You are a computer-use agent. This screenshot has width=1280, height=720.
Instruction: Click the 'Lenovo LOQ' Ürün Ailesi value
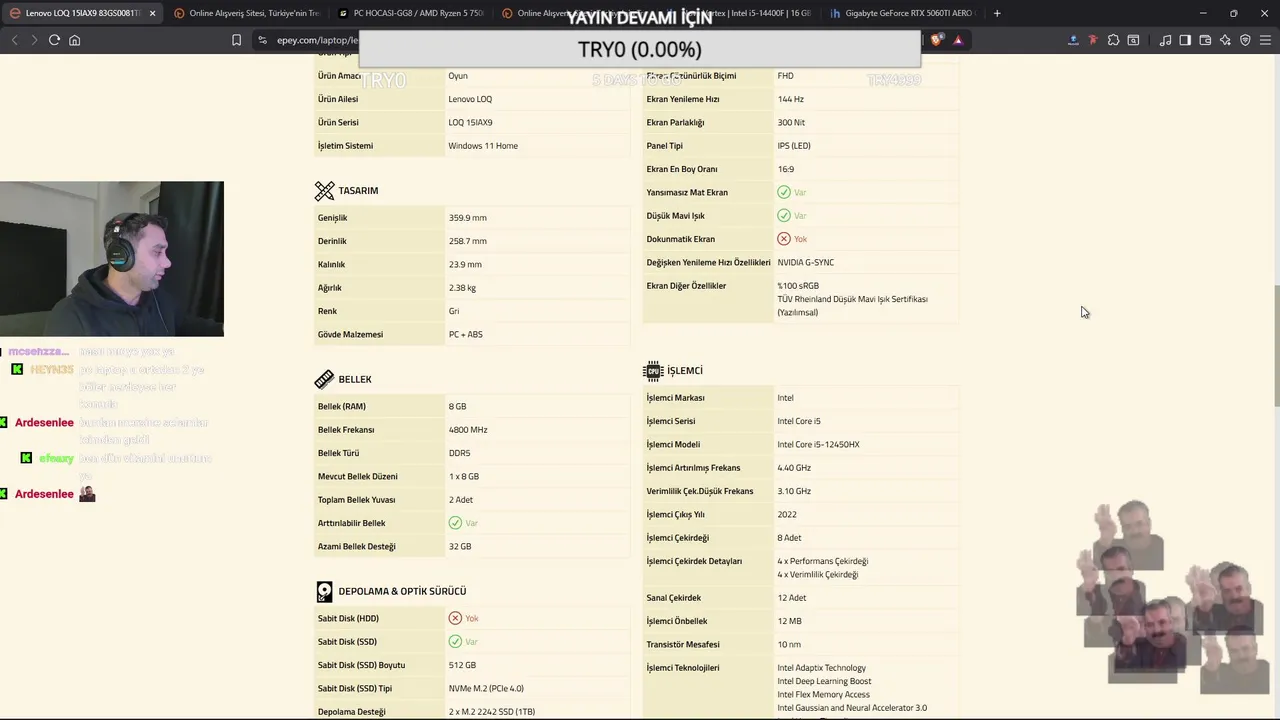[x=470, y=99]
